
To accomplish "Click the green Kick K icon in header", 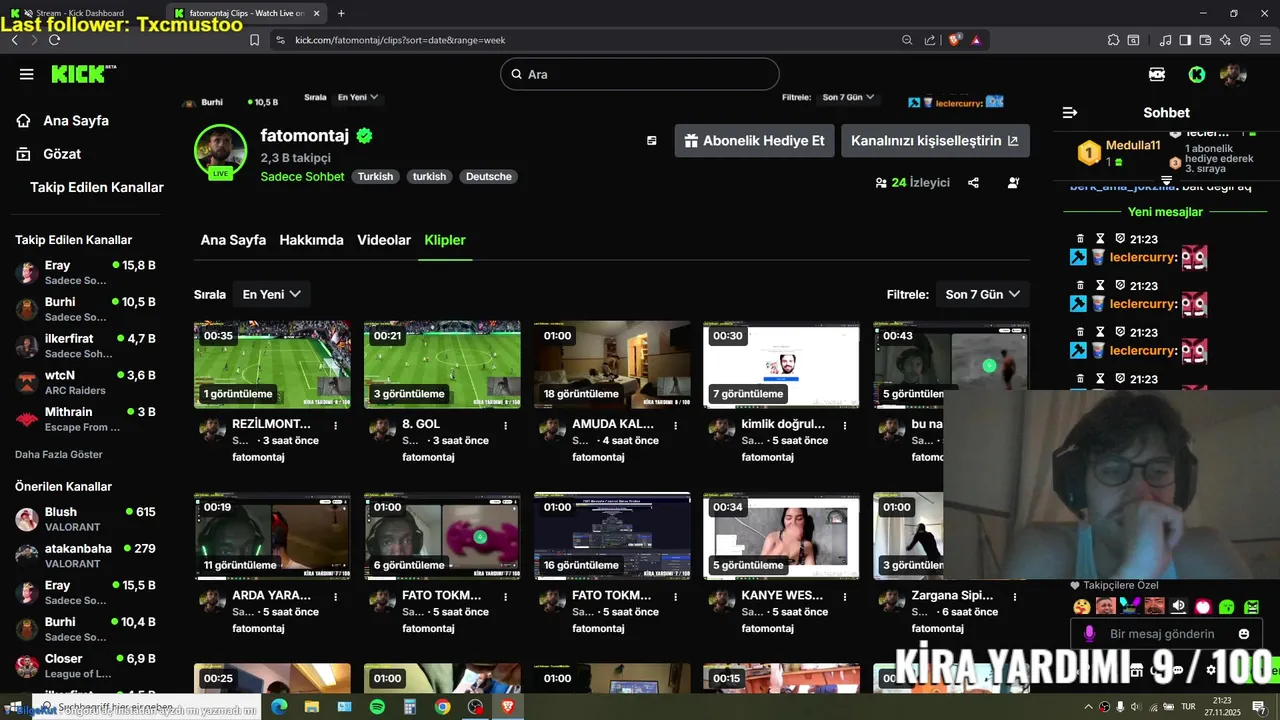I will tap(1196, 74).
